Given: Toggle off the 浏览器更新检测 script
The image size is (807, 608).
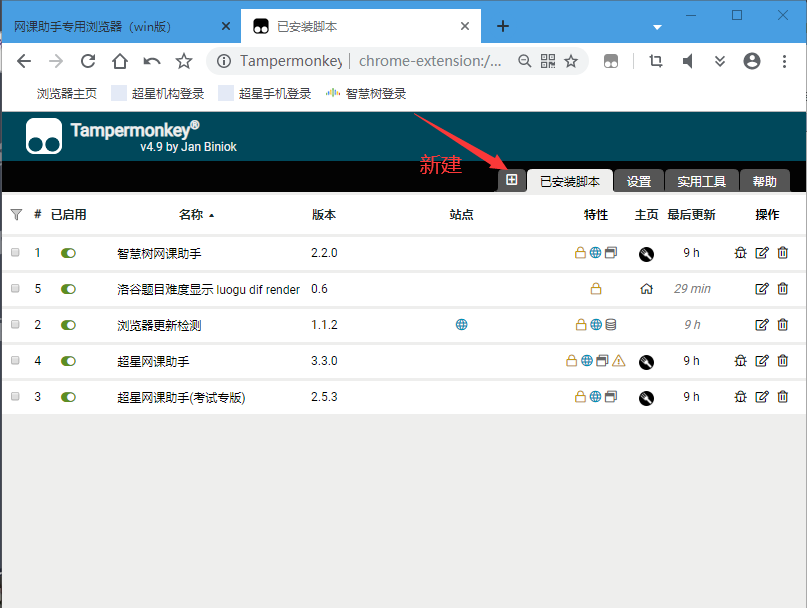Looking at the screenshot, I should pyautogui.click(x=68, y=325).
